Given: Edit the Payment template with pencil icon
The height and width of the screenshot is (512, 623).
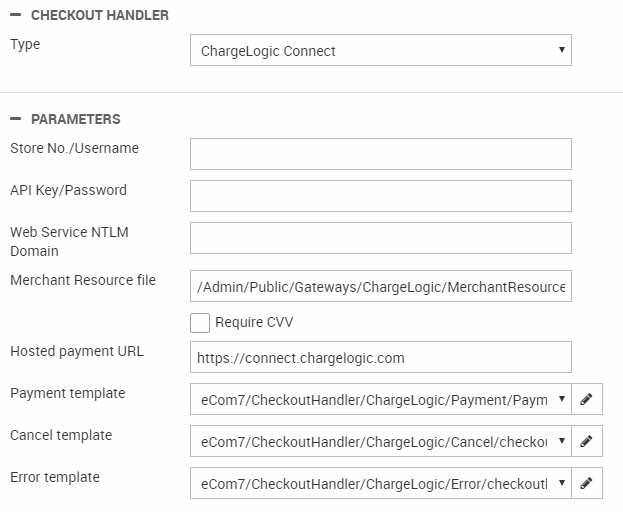Looking at the screenshot, I should pyautogui.click(x=587, y=400).
